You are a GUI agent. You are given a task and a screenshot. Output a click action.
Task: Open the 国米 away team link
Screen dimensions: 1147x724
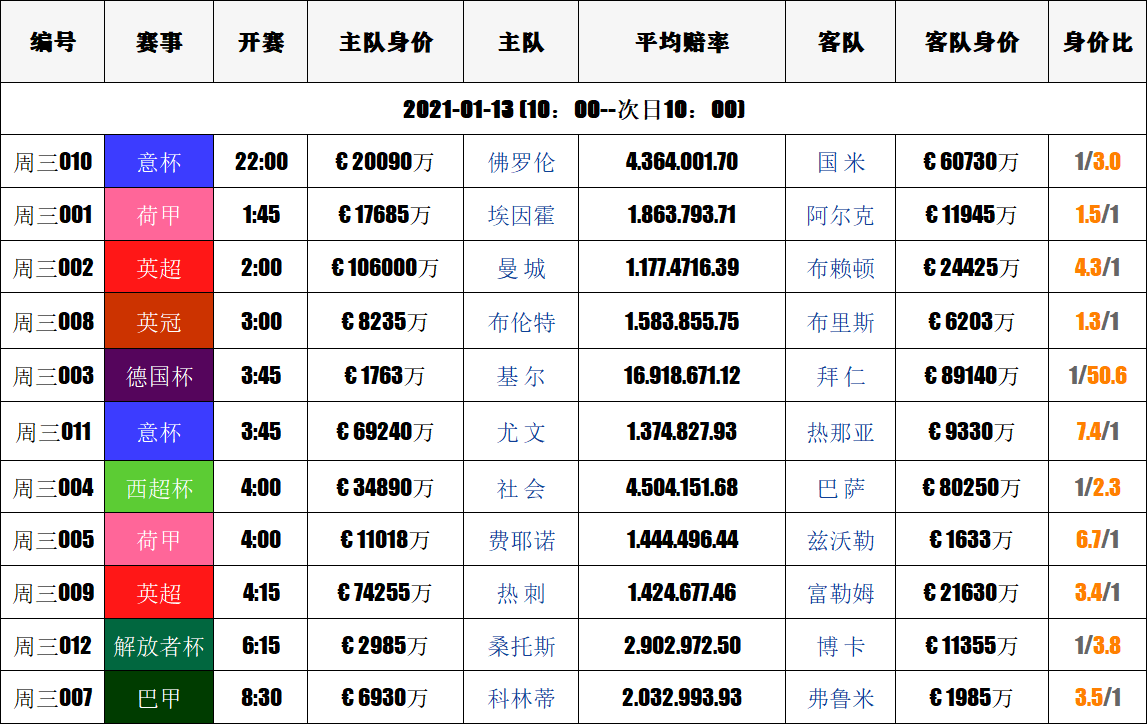click(x=840, y=162)
